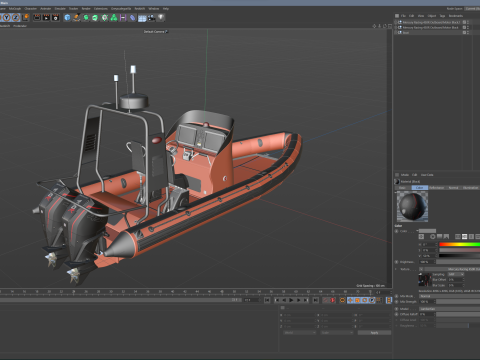Viewport: 480px width, 360px height.
Task: Click the red Record Active Objects icon
Action: [x=326, y=300]
